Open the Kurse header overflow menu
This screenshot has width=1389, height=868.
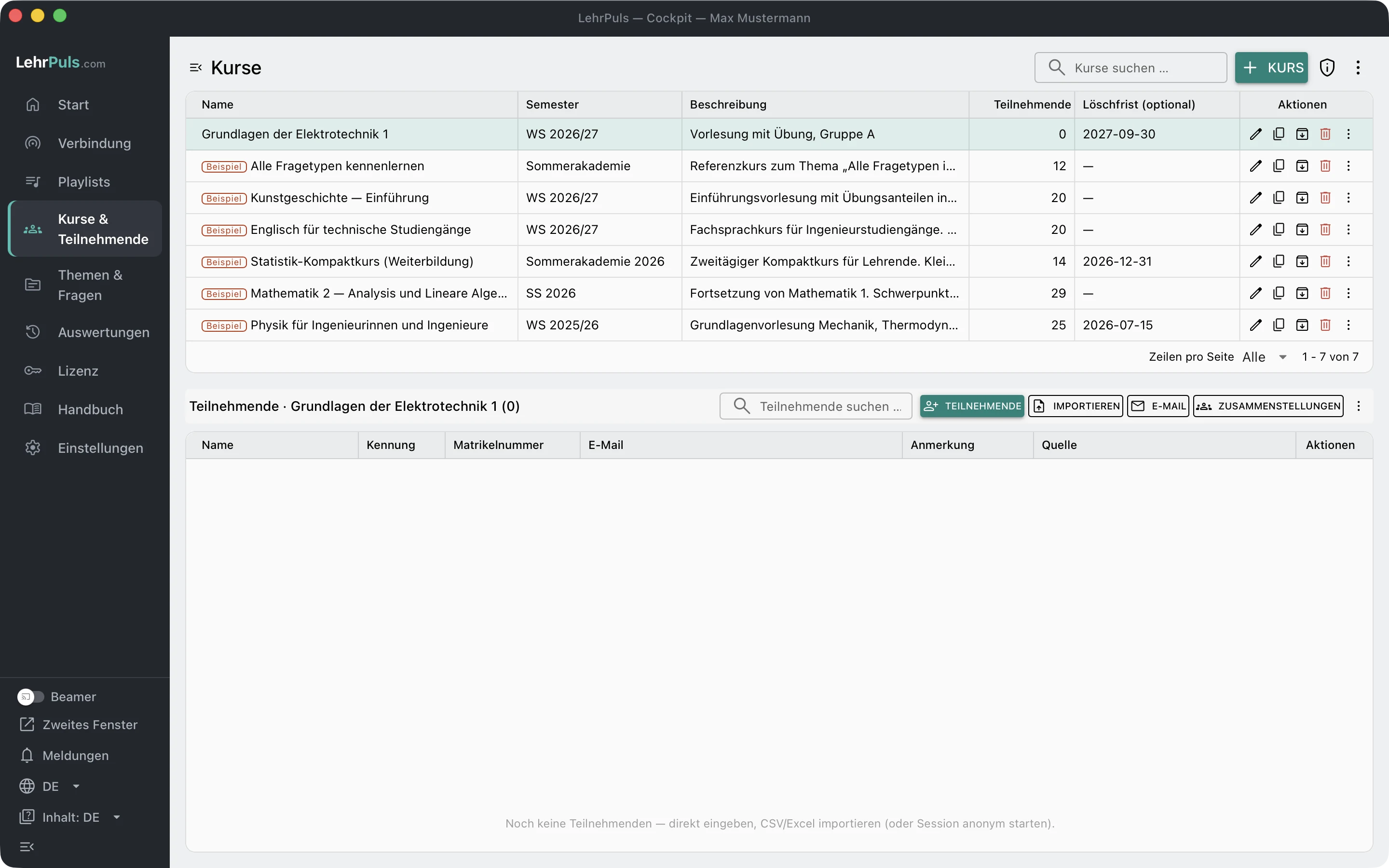1358,68
